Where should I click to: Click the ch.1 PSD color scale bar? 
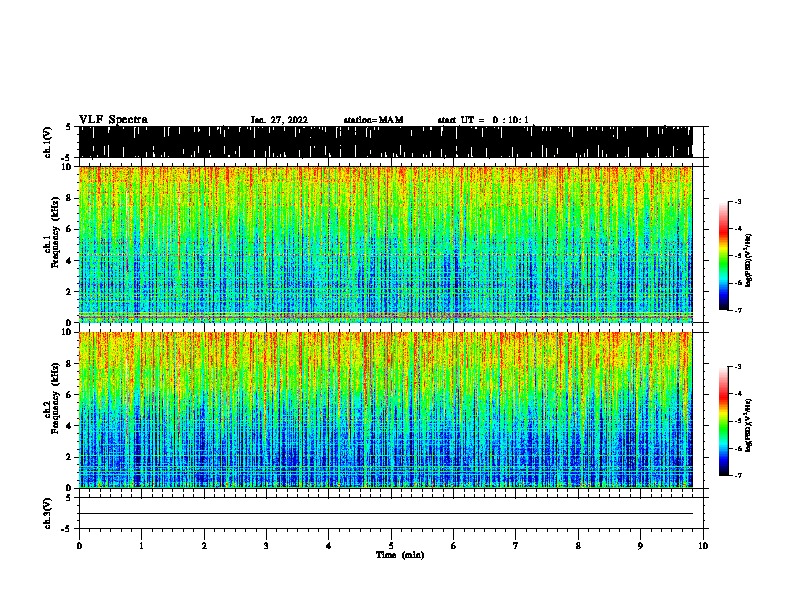[x=724, y=255]
